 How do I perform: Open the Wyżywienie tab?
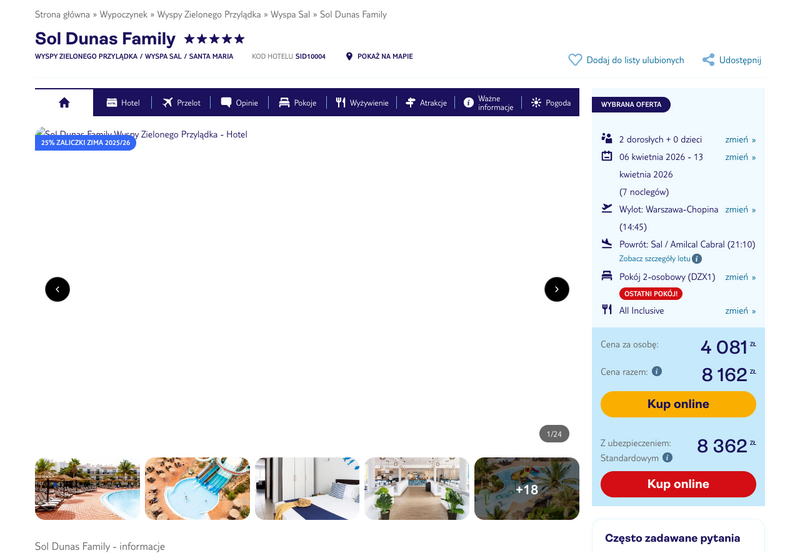[x=362, y=103]
